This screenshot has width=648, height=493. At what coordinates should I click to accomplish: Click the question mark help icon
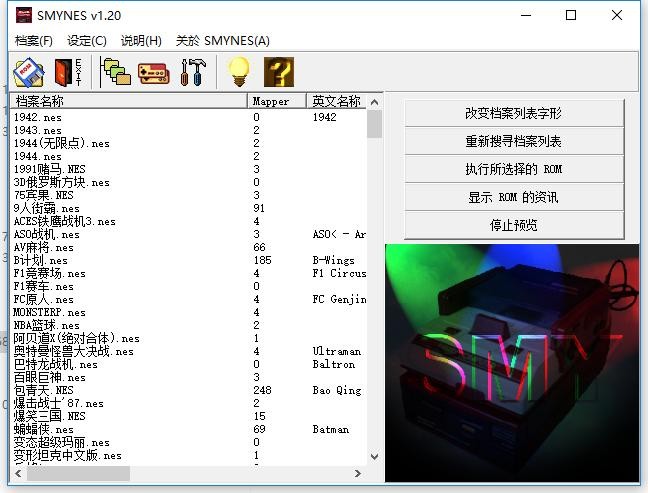click(278, 72)
